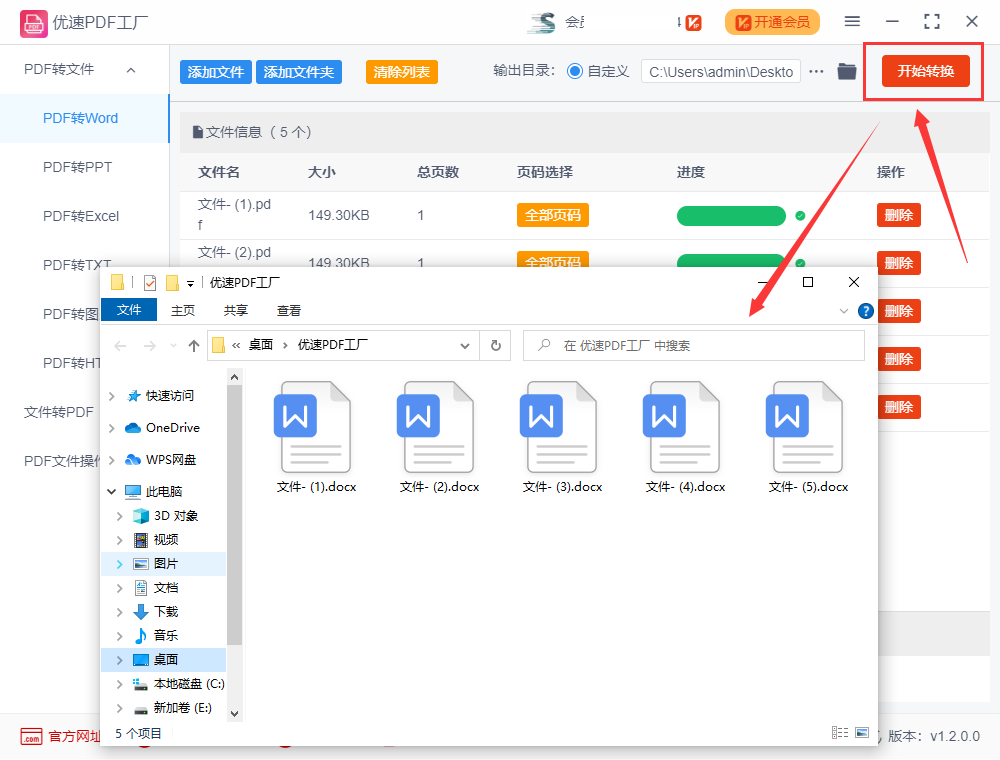Click the 官方网址 website icon
Screen dimensions: 1000x760
[x=31, y=736]
